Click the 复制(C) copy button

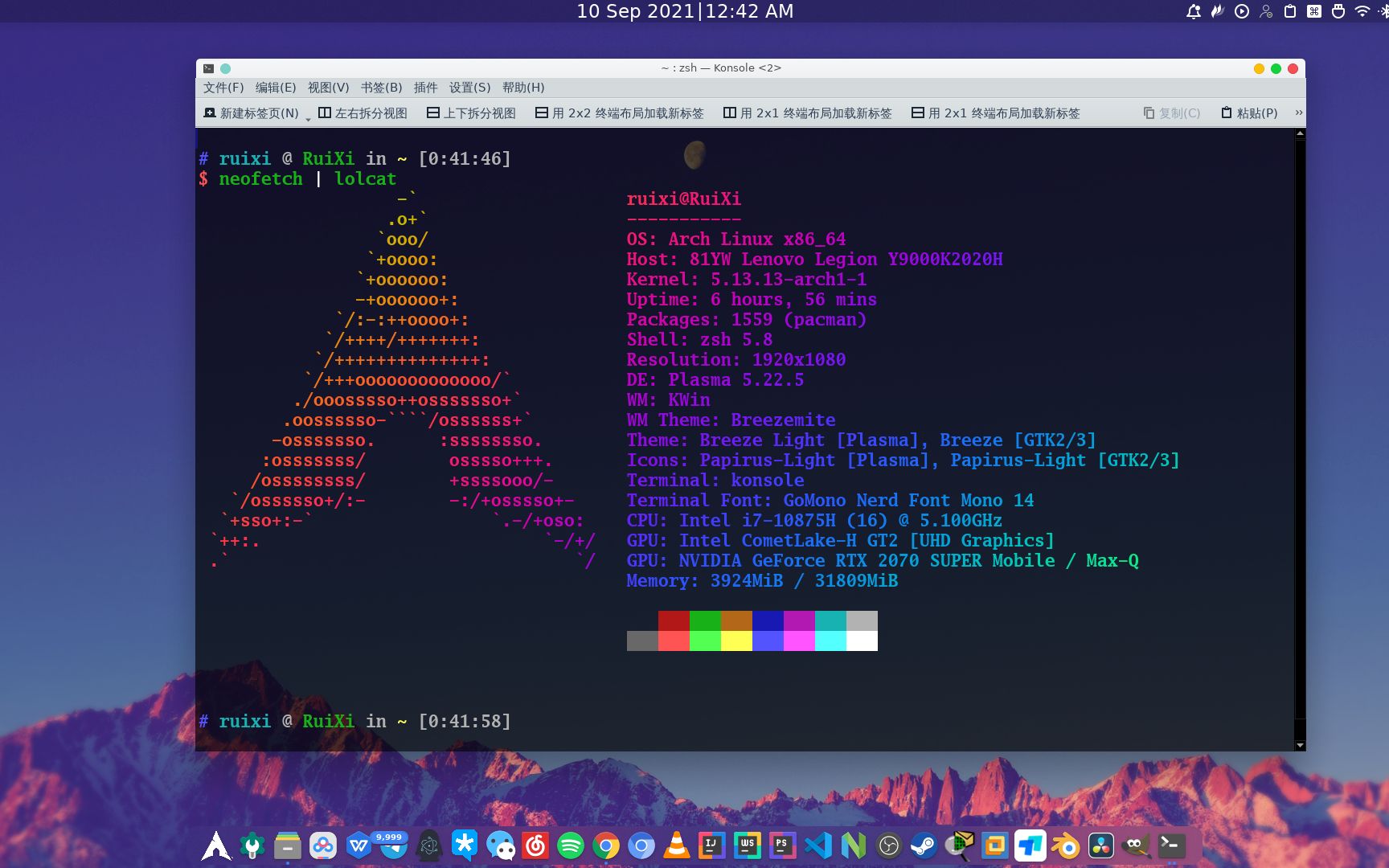(x=1172, y=113)
